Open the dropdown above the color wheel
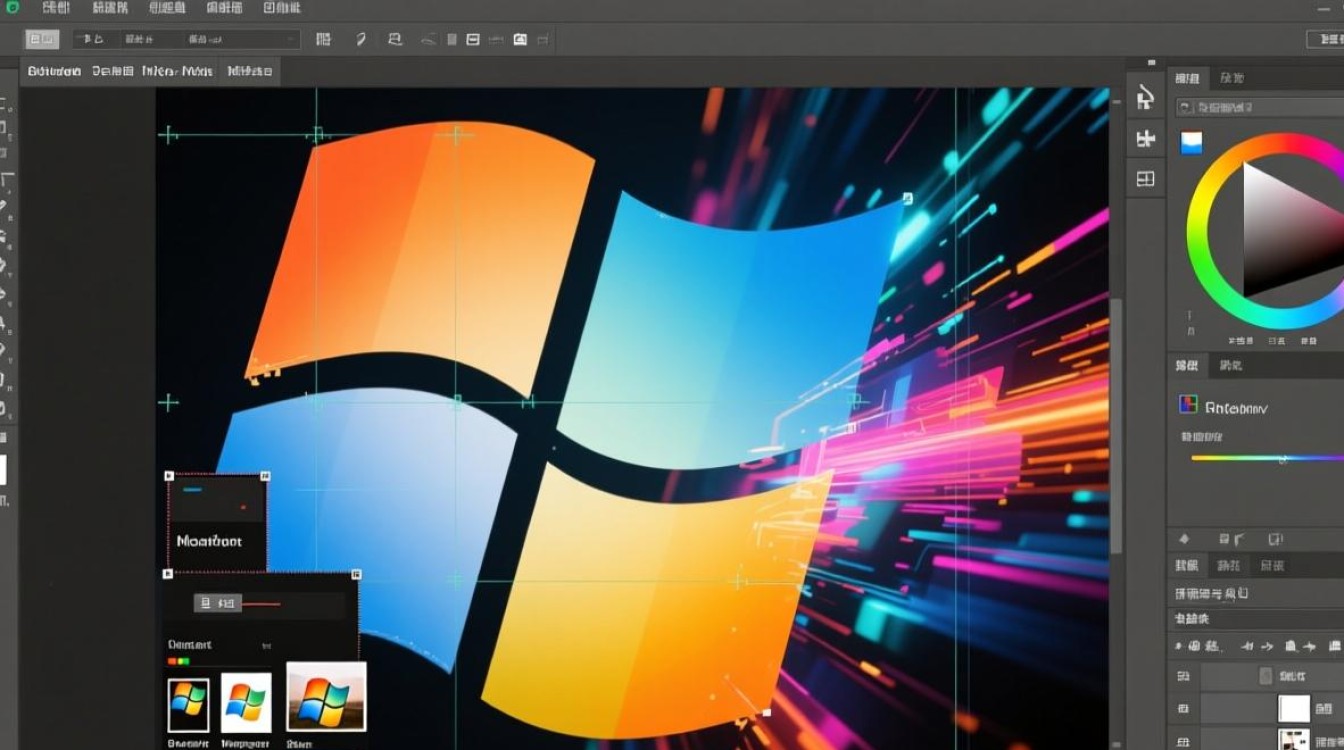Screen dimensions: 1344x750 pyautogui.click(x=1260, y=107)
